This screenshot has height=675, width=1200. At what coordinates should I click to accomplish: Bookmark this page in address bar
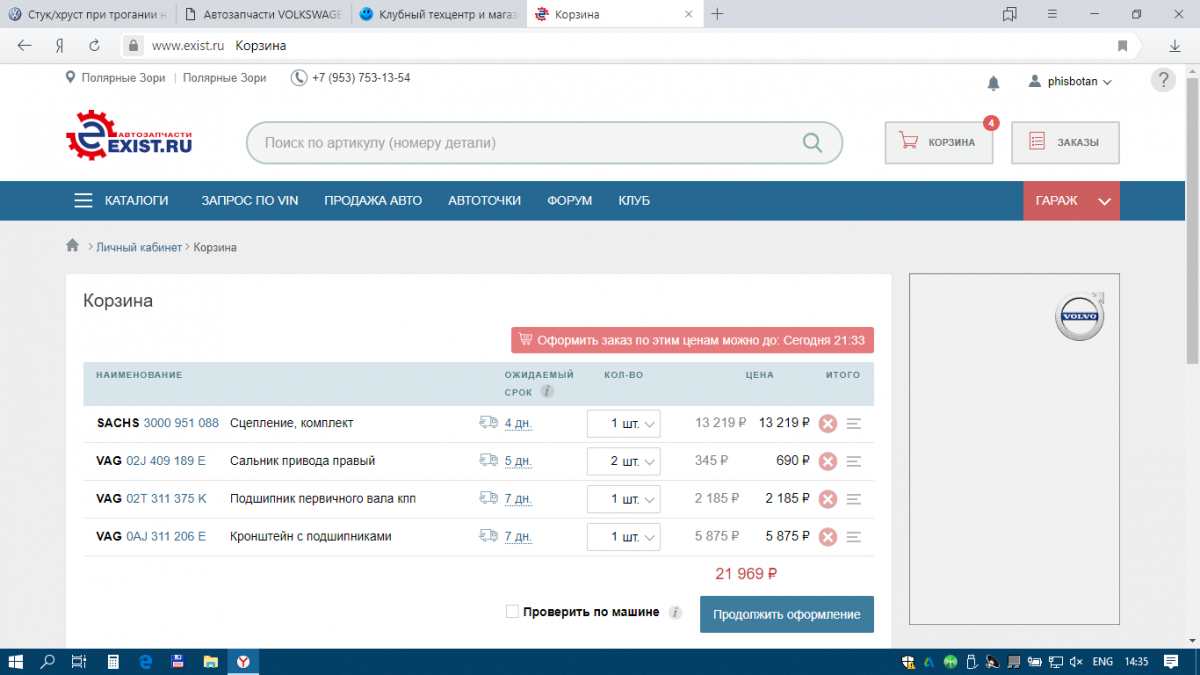click(1123, 46)
